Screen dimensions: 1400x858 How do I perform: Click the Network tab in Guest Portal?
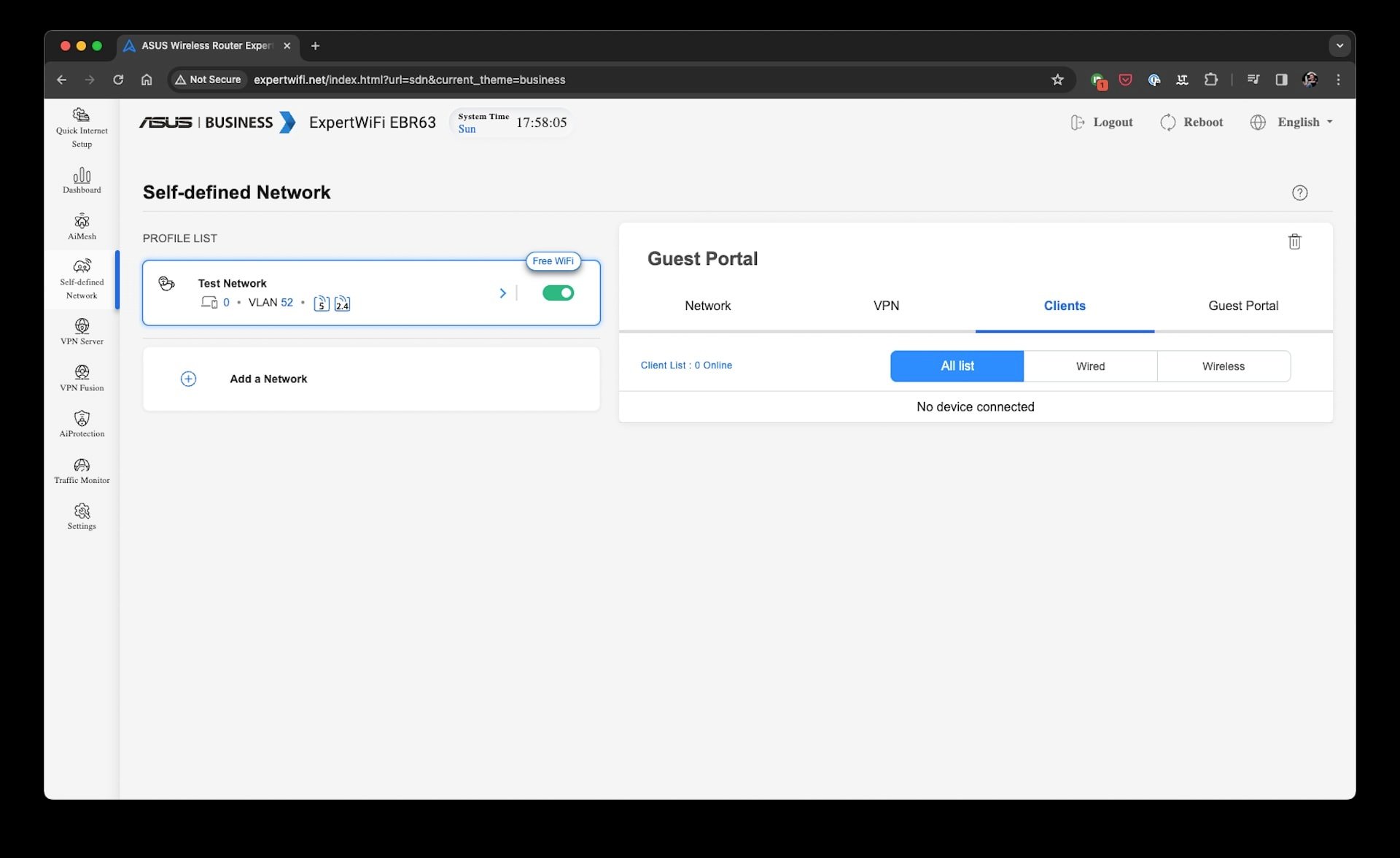707,305
